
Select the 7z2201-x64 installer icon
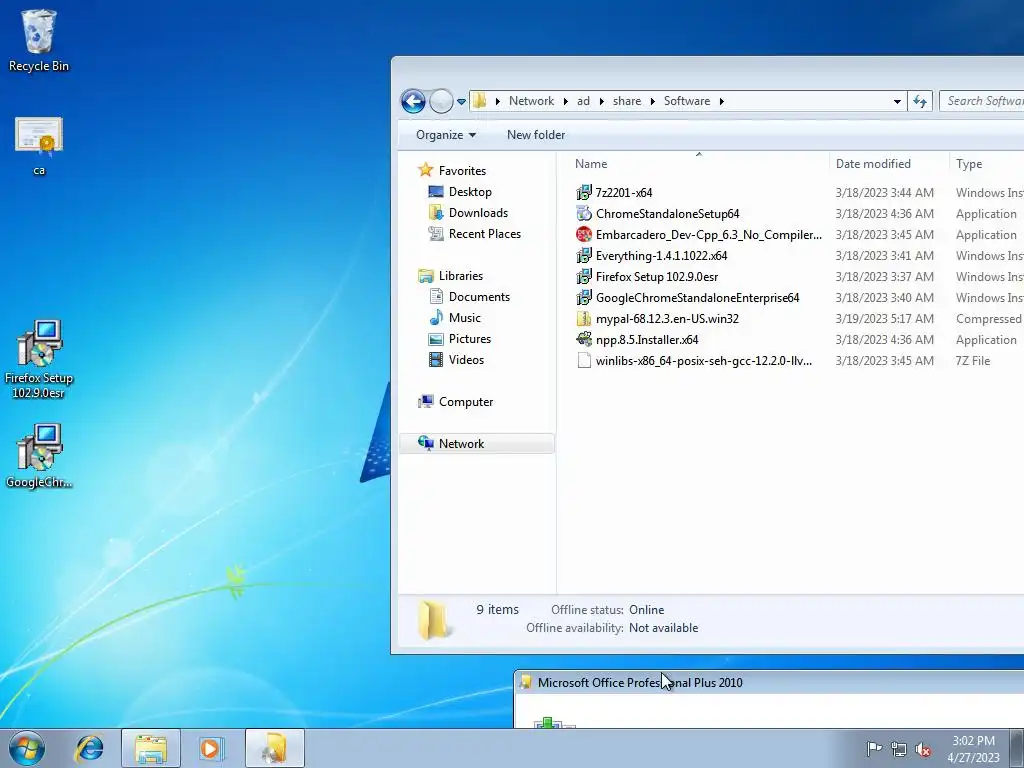(584, 193)
